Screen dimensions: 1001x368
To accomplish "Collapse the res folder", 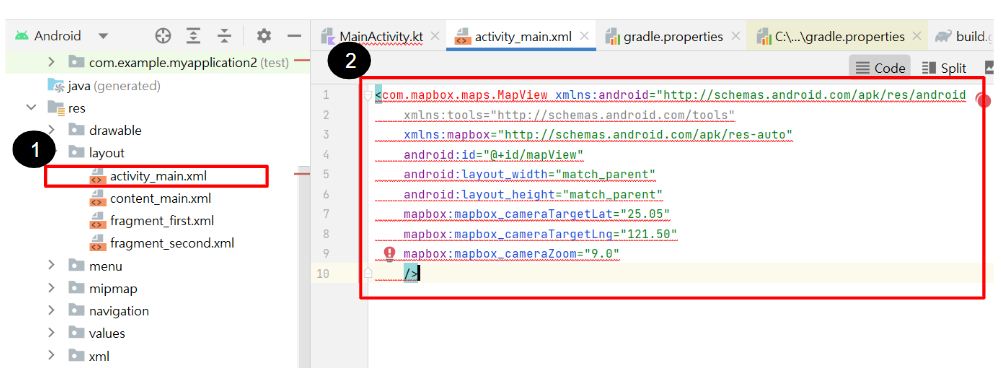I will click(31, 108).
